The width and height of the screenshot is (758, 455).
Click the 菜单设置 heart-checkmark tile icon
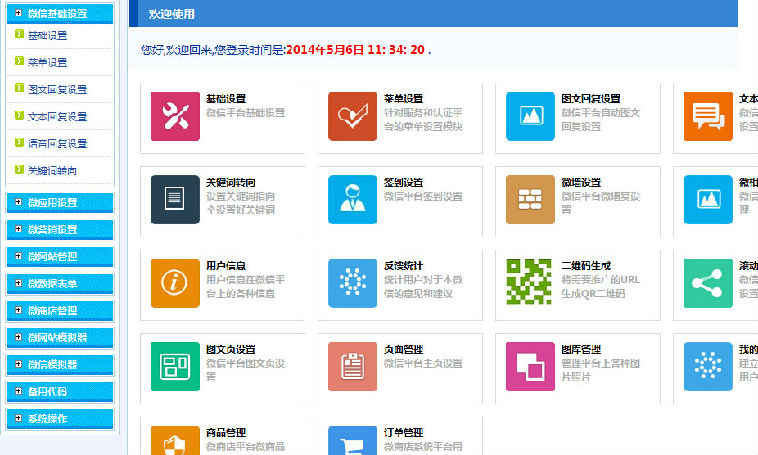(x=352, y=117)
